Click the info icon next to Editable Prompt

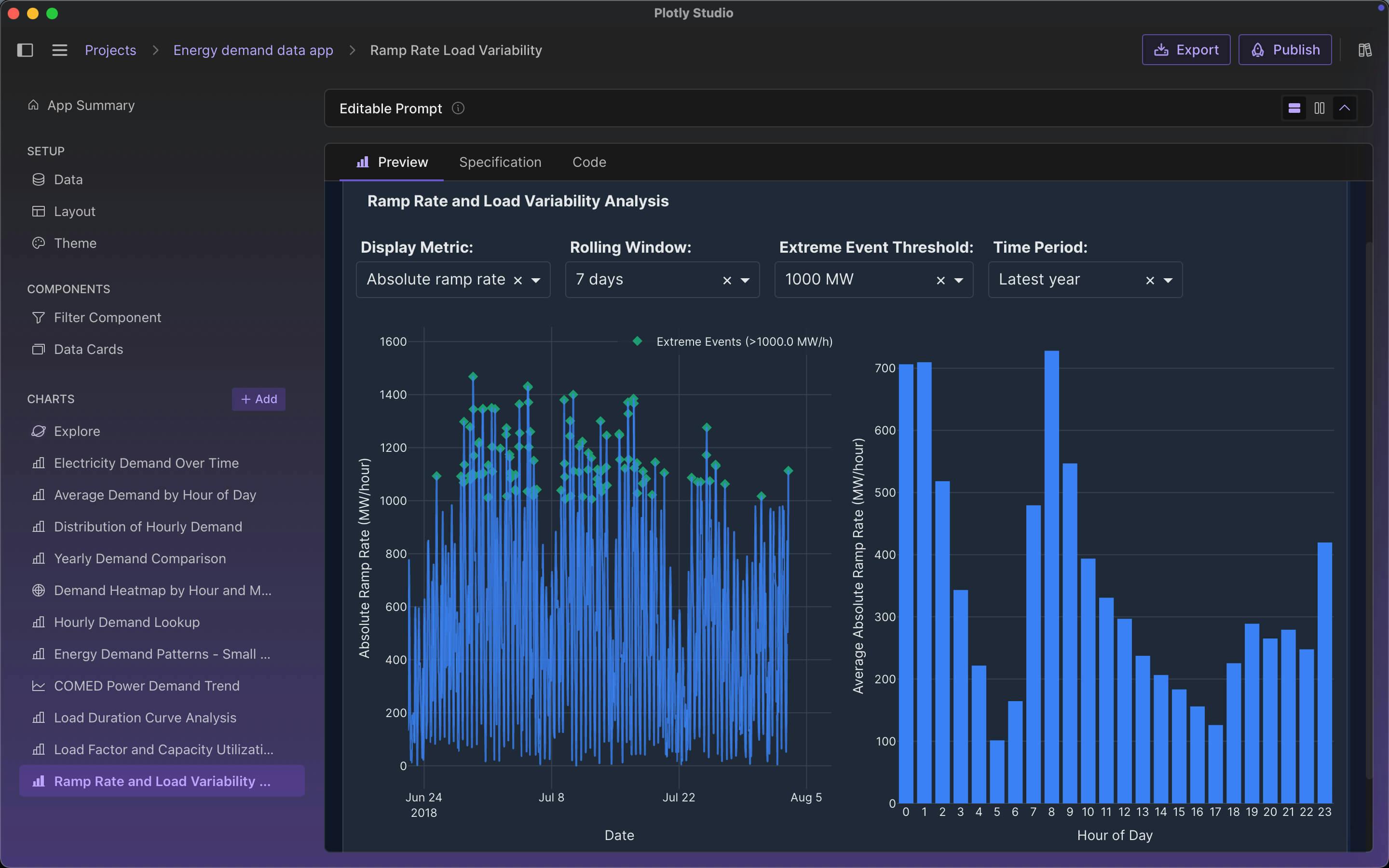458,108
